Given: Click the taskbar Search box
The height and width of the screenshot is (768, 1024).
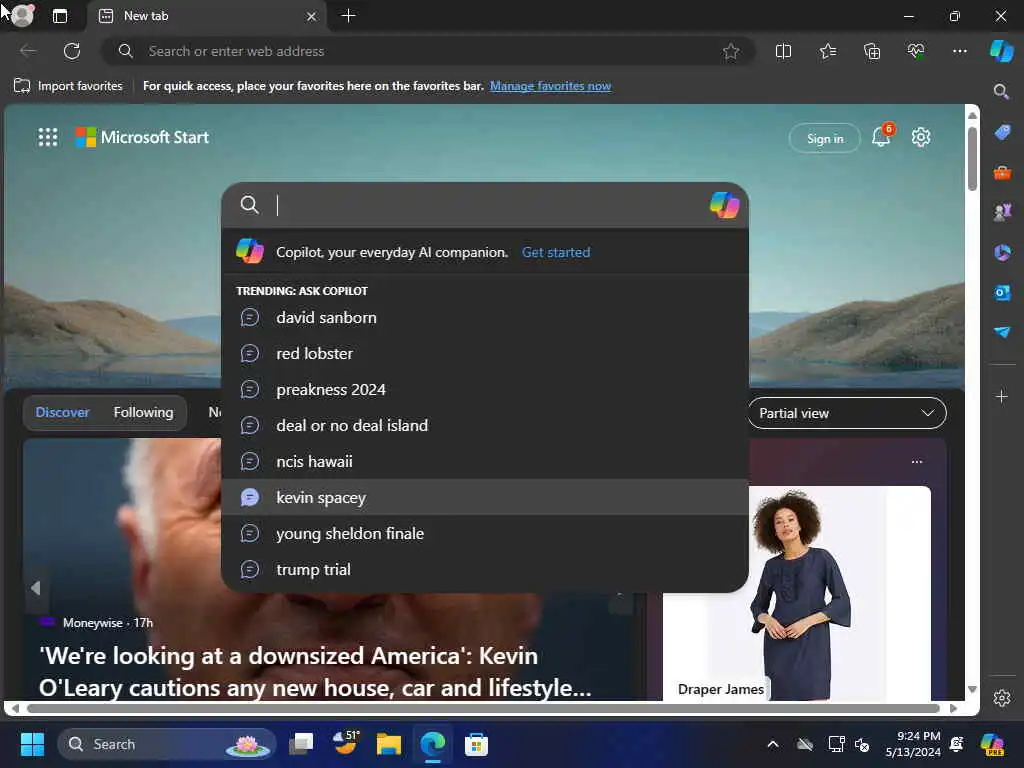Looking at the screenshot, I should click(x=167, y=744).
